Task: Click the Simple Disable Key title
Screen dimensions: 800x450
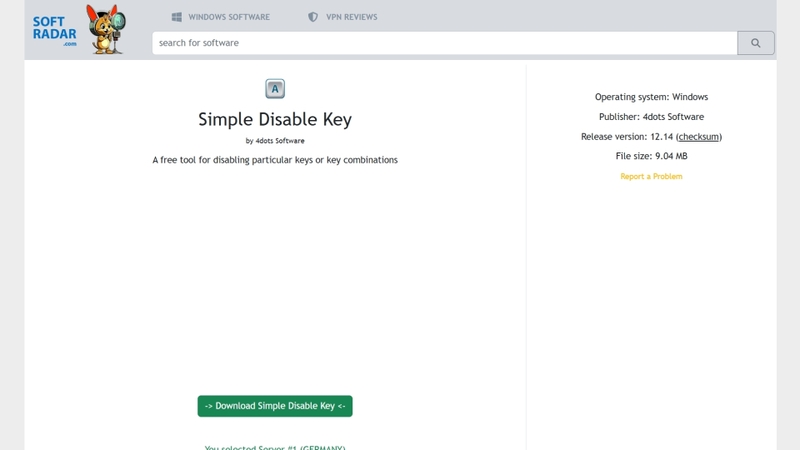Action: click(275, 119)
